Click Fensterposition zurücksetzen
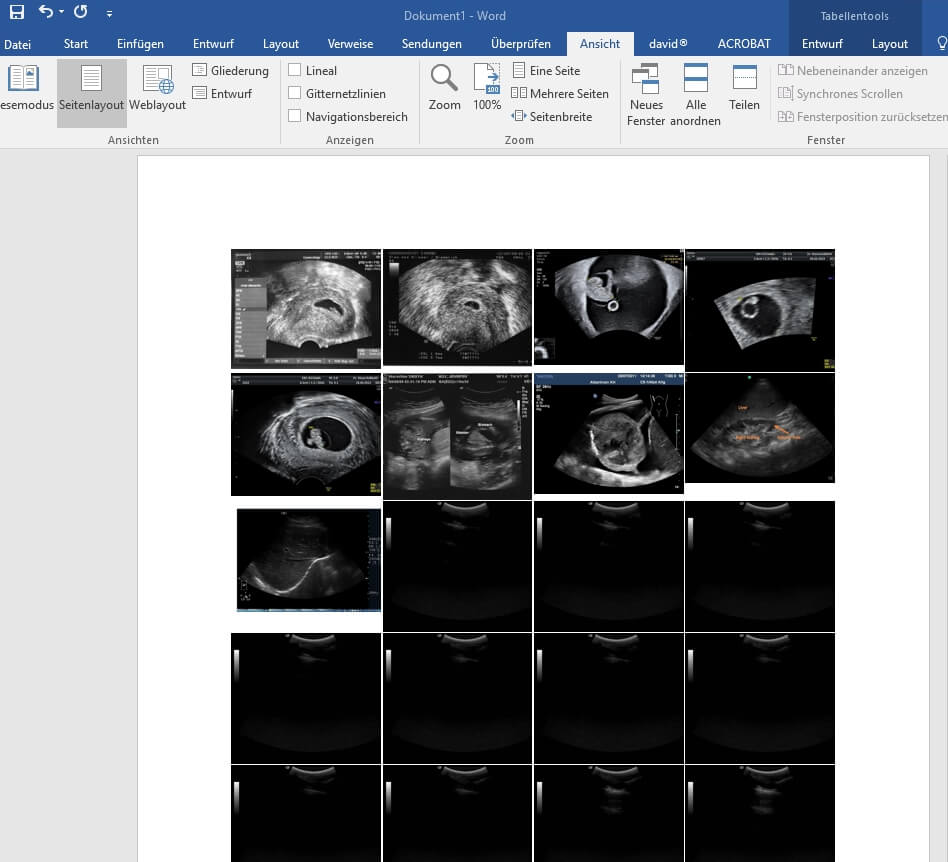 [x=863, y=117]
